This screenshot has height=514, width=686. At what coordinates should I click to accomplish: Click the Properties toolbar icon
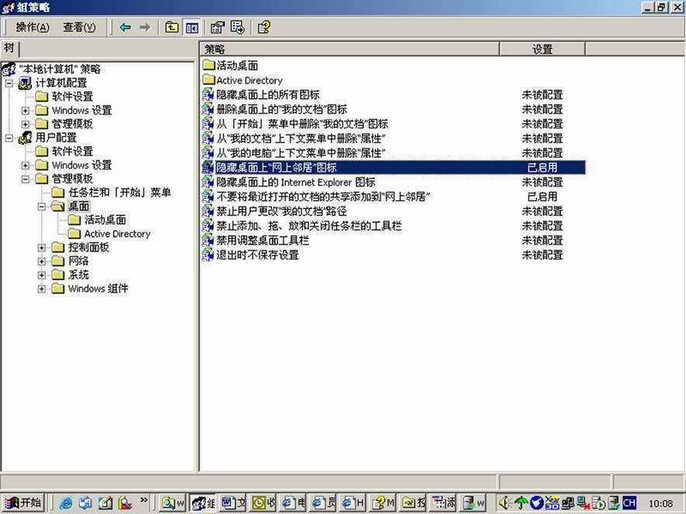coord(217,27)
